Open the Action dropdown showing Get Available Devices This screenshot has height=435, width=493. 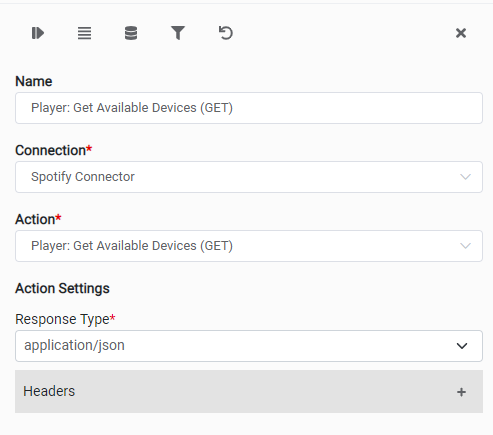point(249,246)
